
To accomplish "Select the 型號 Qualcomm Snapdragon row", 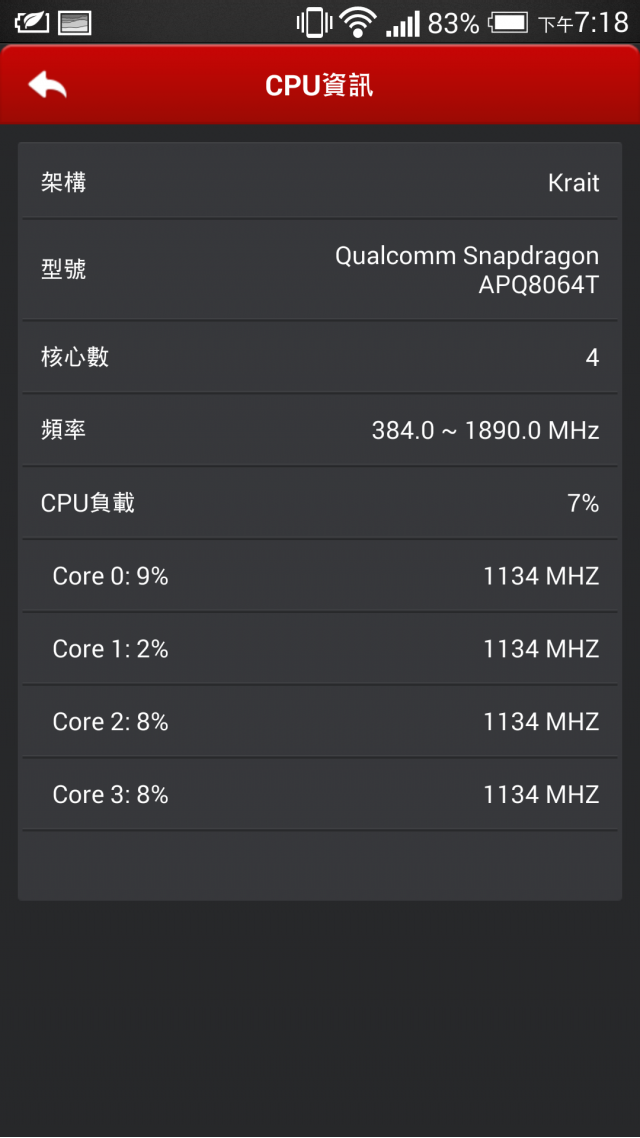I will tap(320, 270).
